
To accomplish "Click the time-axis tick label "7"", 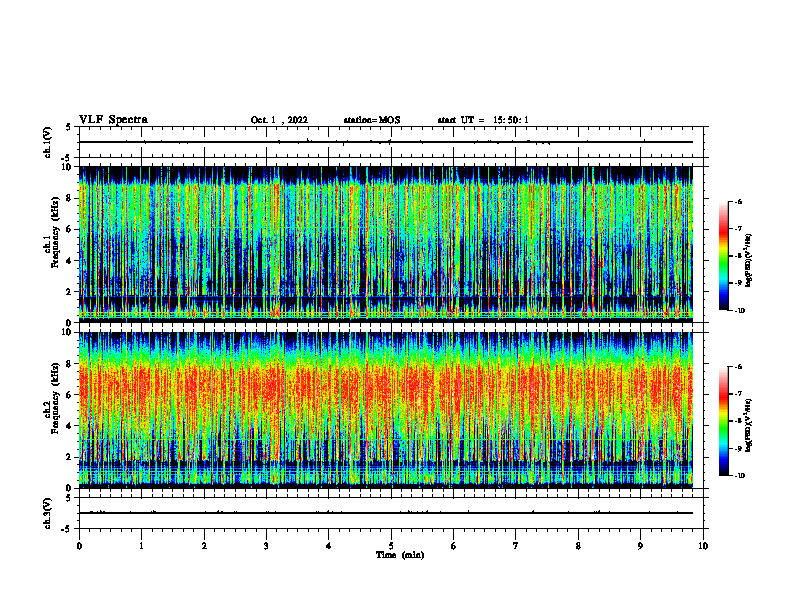I will pyautogui.click(x=516, y=546).
